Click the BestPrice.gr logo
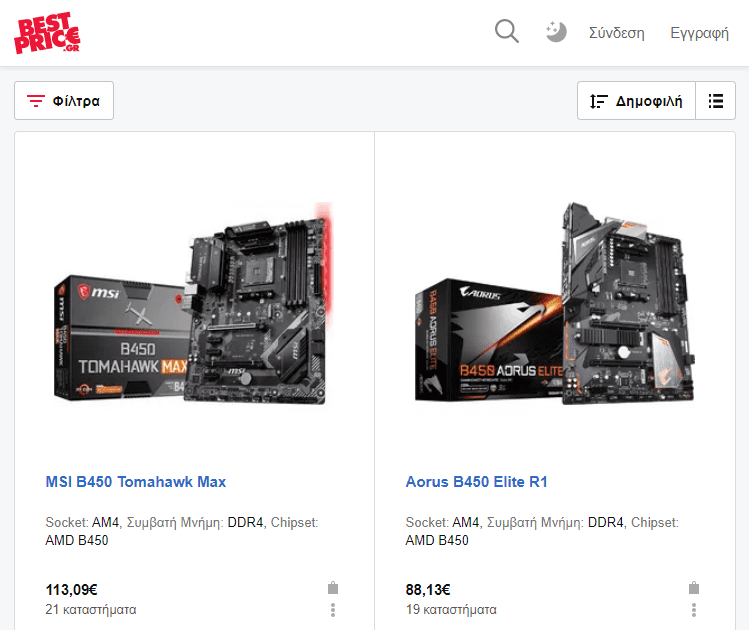The image size is (750, 630). click(x=47, y=33)
